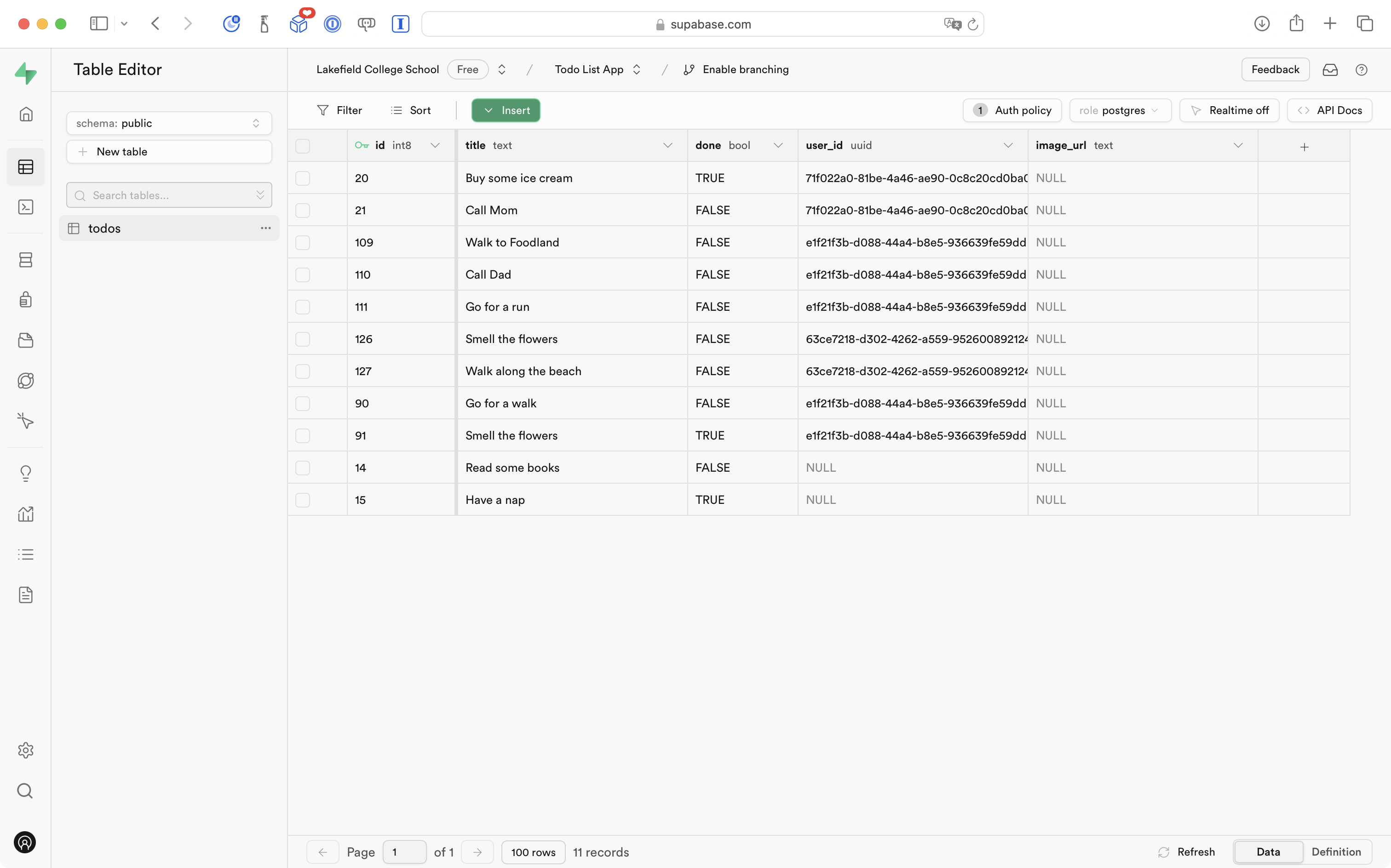The width and height of the screenshot is (1391, 868).
Task: Check the select-all rows header checkbox
Action: tap(303, 146)
